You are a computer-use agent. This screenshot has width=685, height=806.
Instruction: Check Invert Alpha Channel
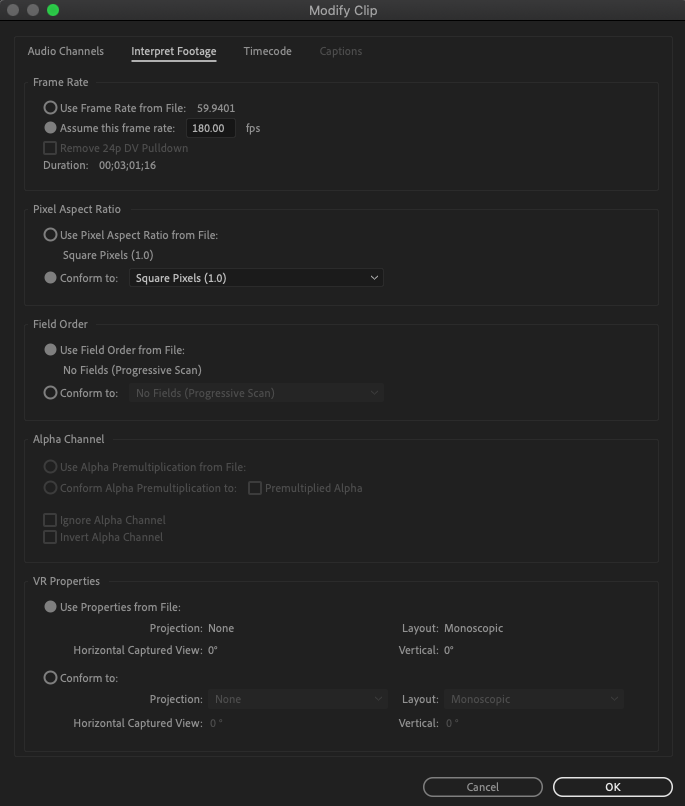point(49,536)
